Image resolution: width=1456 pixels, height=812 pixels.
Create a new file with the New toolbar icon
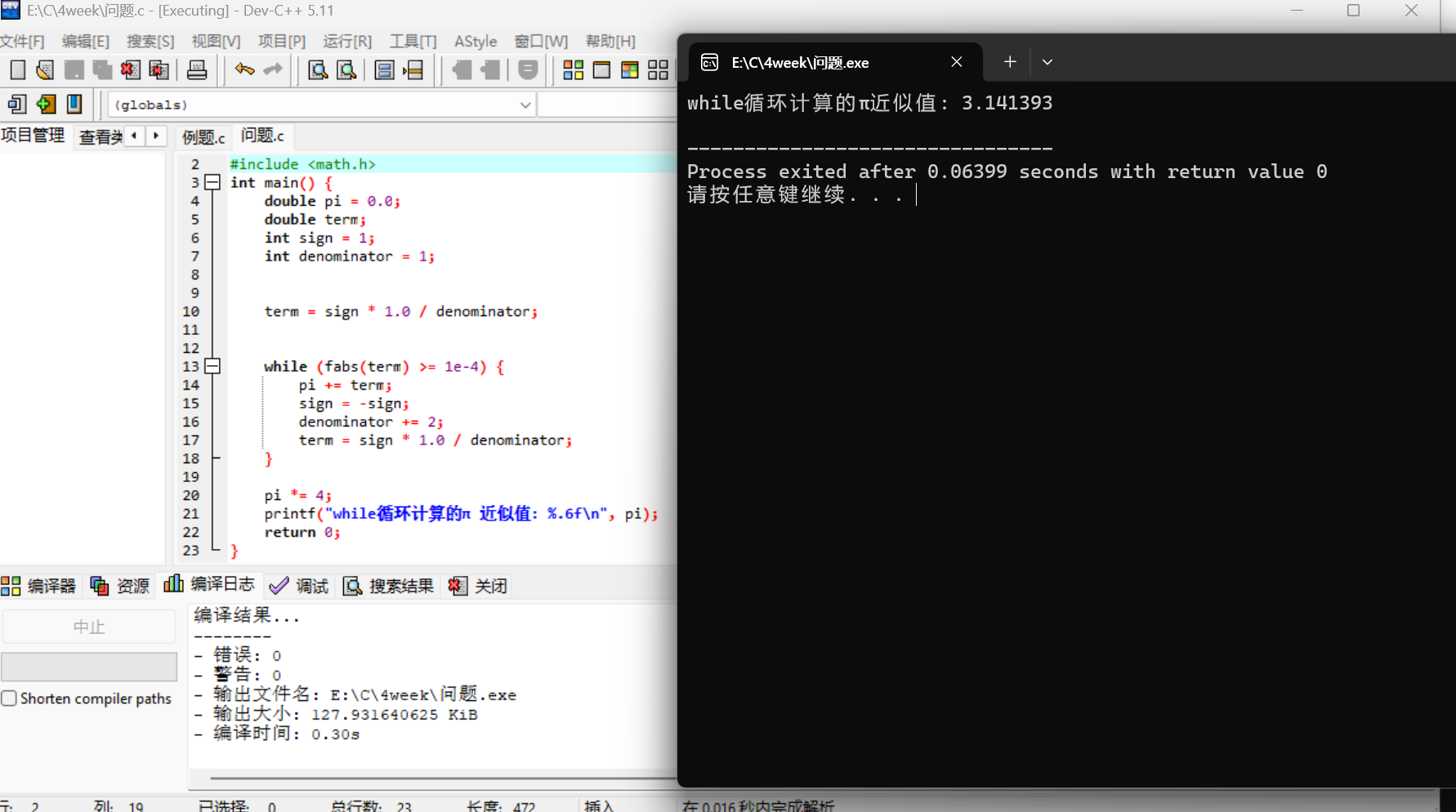tap(18, 70)
